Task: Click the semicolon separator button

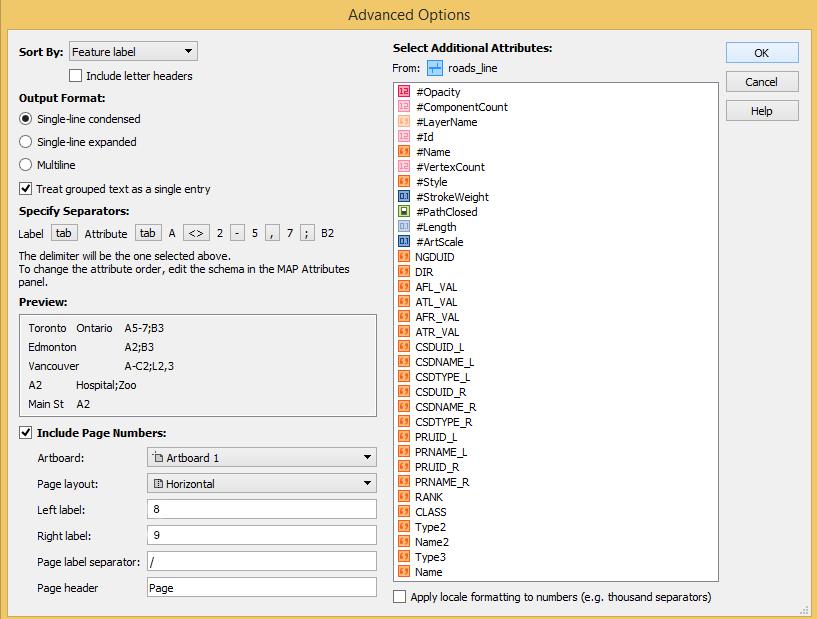Action: tap(307, 233)
